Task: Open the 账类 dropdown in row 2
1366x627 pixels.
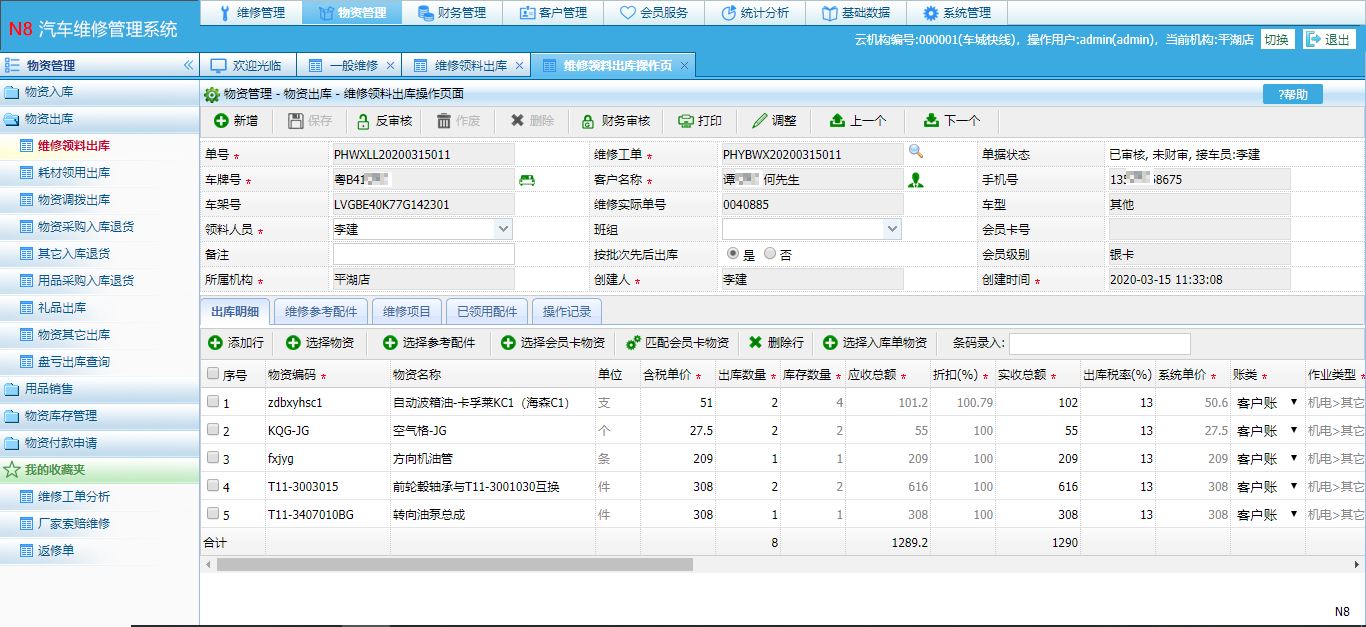Action: click(1266, 430)
